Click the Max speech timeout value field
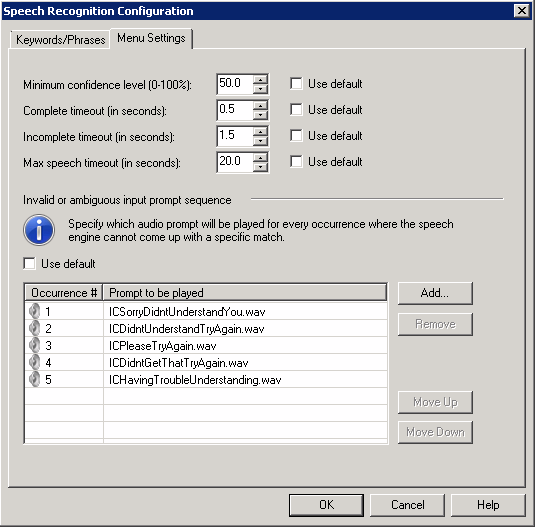 (x=235, y=162)
